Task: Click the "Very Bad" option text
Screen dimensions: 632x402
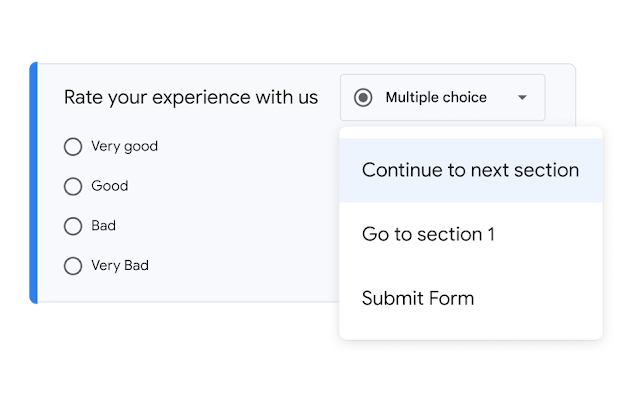Action: (120, 266)
